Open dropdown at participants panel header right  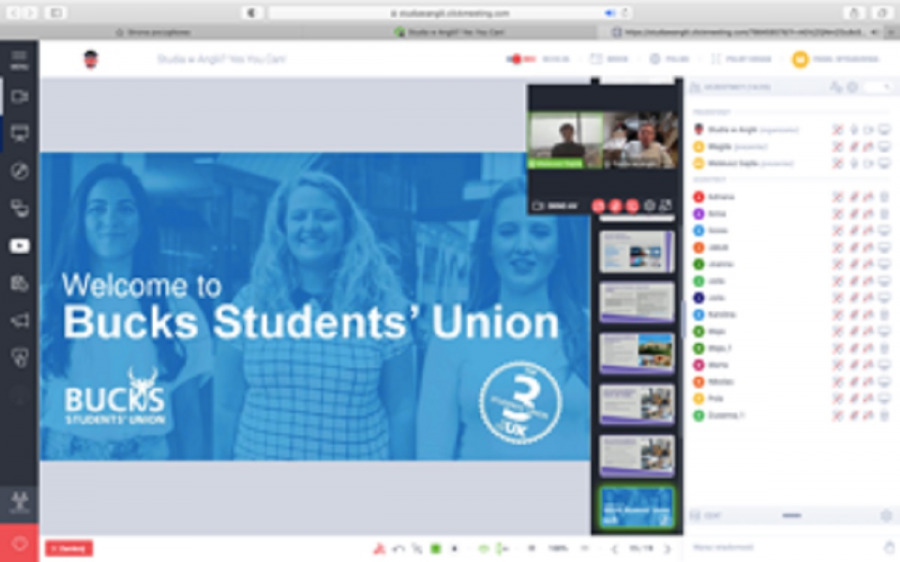click(x=879, y=87)
